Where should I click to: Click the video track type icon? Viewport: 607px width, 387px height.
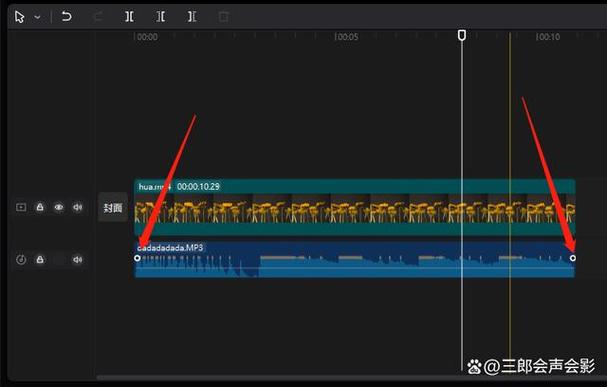pyautogui.click(x=21, y=207)
